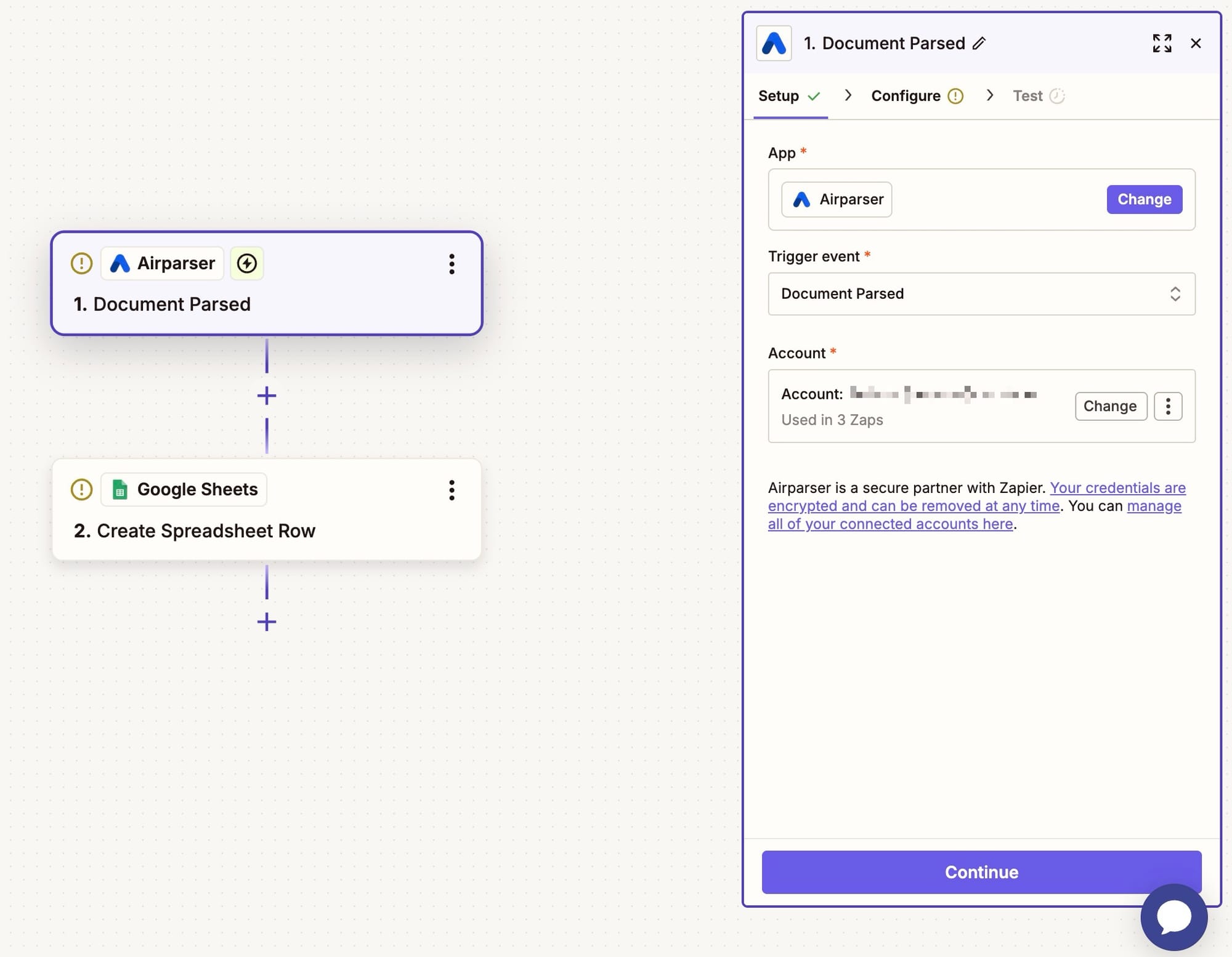
Task: Open the chat support bubble
Action: point(1173,917)
